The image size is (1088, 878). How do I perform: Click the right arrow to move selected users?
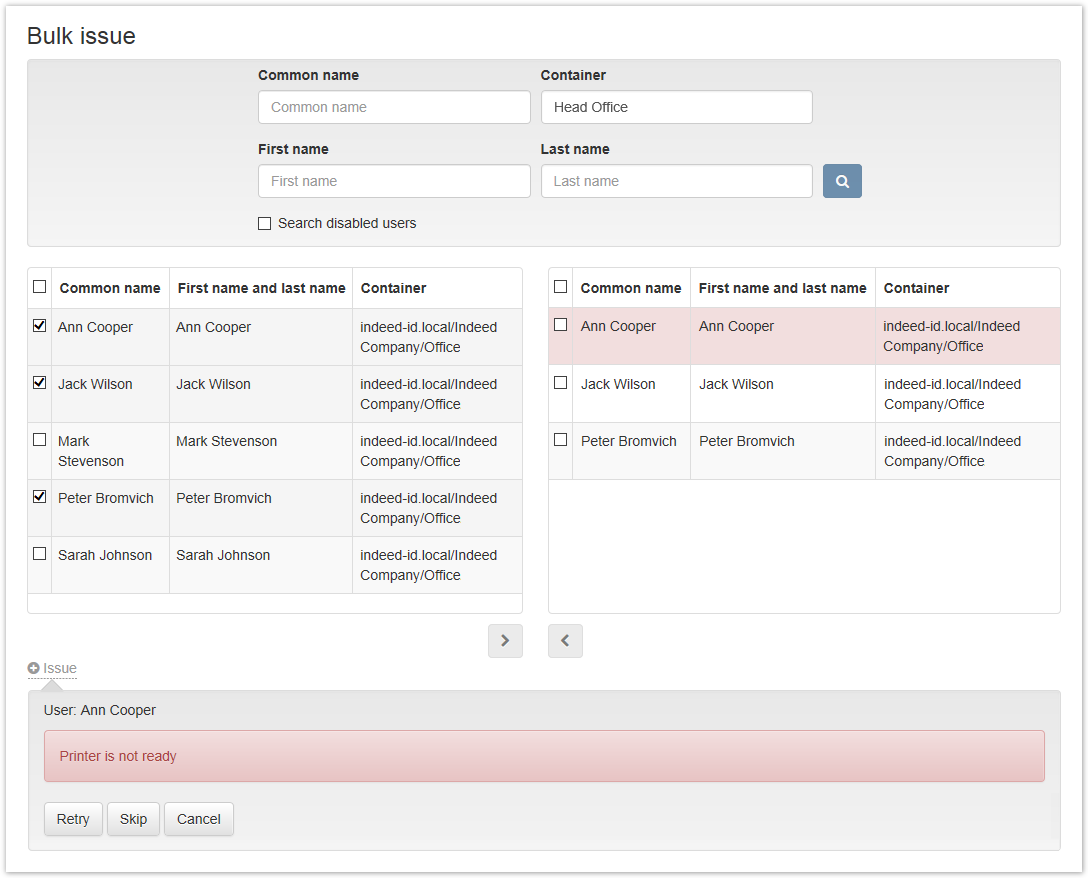tap(505, 641)
